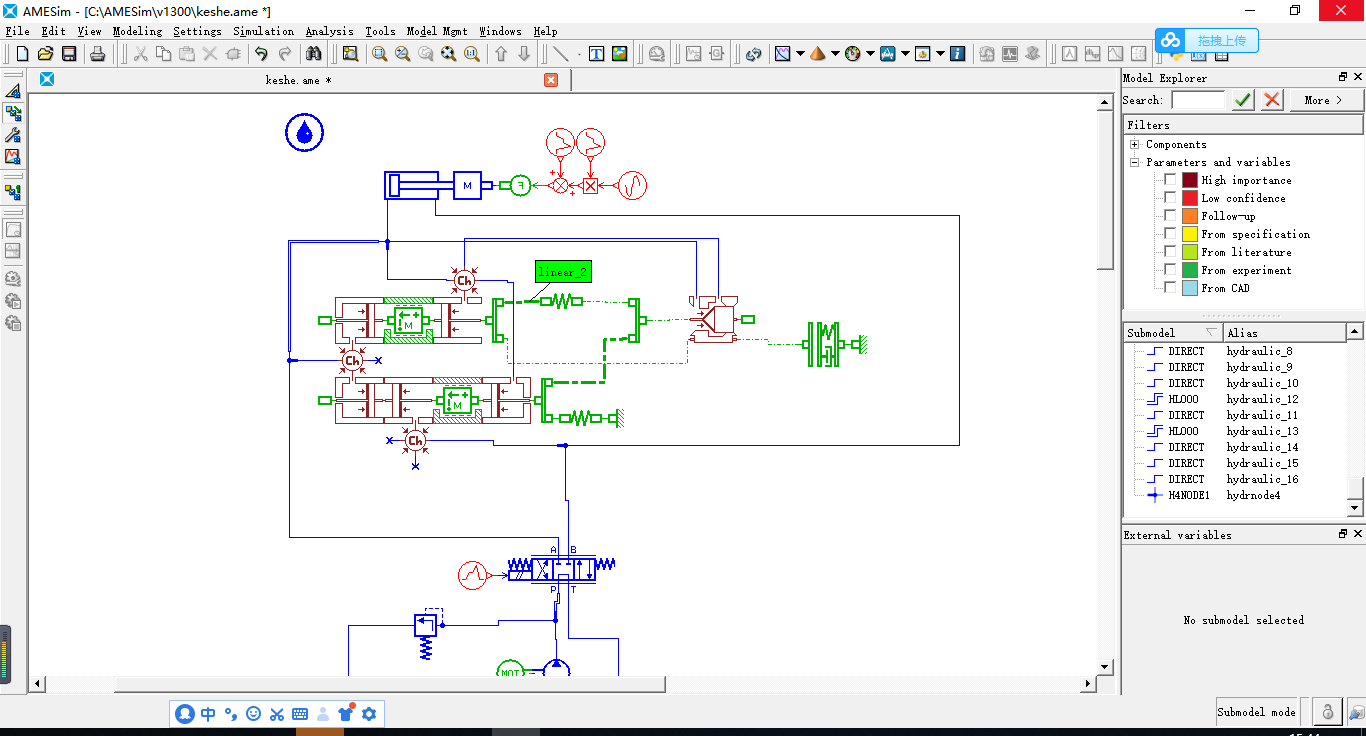Switch to Simulation mode icon
Image resolution: width=1366 pixels, height=736 pixels.
(13, 157)
